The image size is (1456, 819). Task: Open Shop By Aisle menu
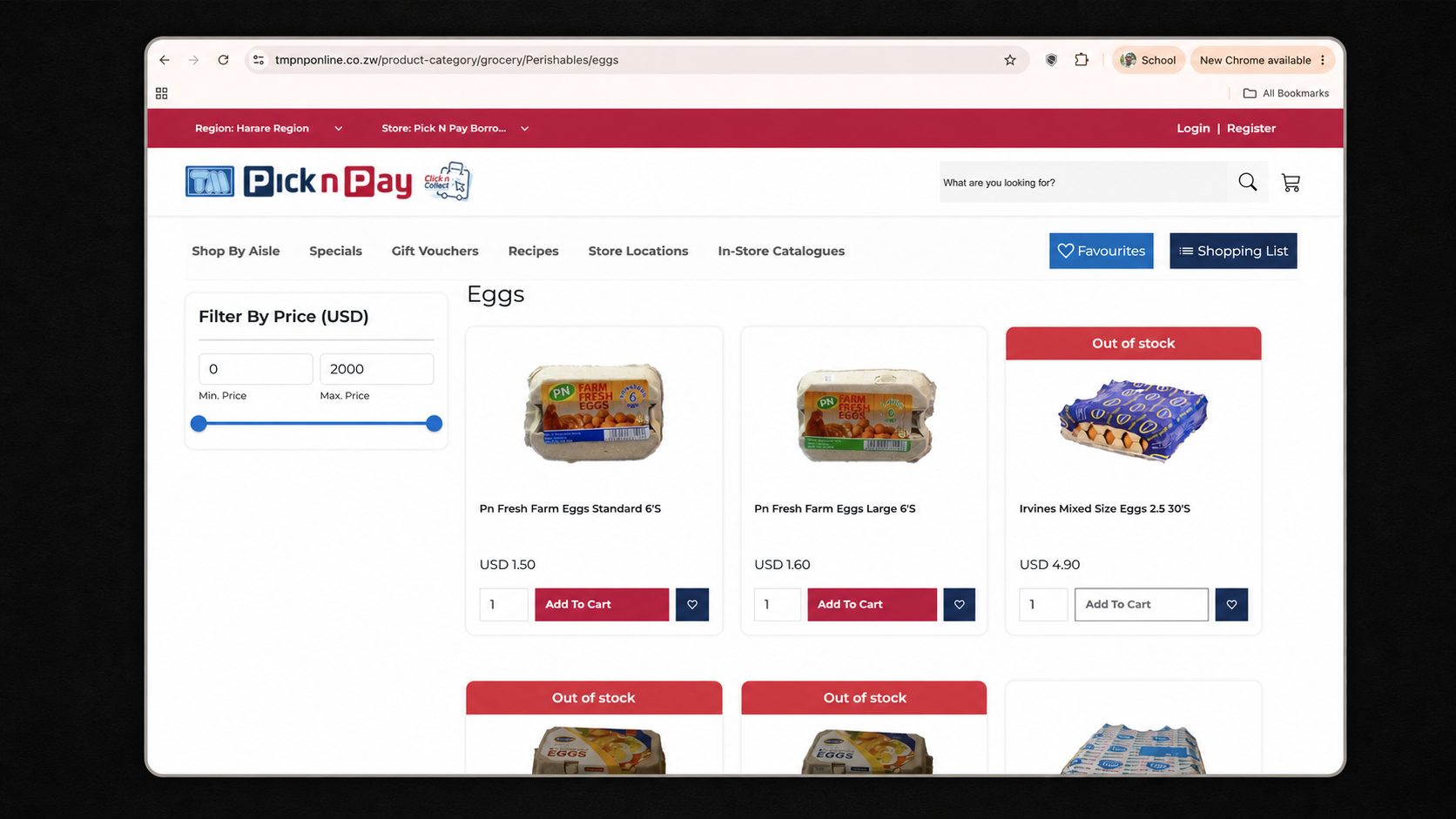(236, 251)
